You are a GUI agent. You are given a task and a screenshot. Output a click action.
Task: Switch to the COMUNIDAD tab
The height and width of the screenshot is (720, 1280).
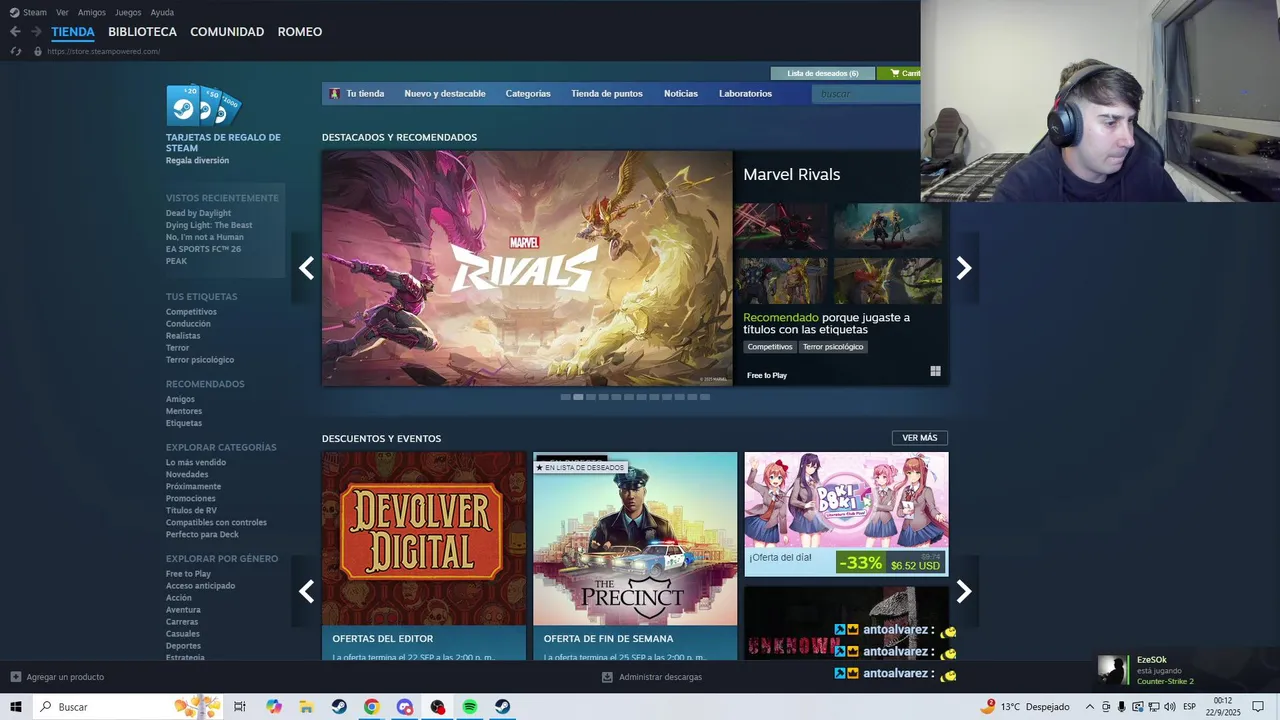[x=227, y=32]
